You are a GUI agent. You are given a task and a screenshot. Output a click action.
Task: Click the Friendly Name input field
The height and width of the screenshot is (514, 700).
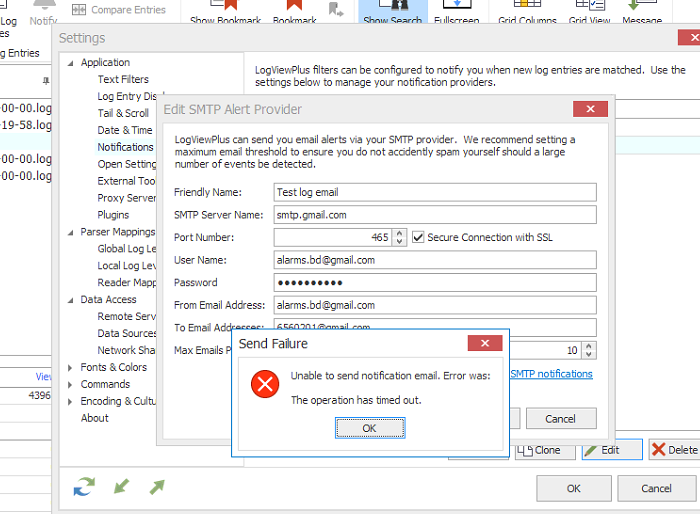tap(435, 192)
